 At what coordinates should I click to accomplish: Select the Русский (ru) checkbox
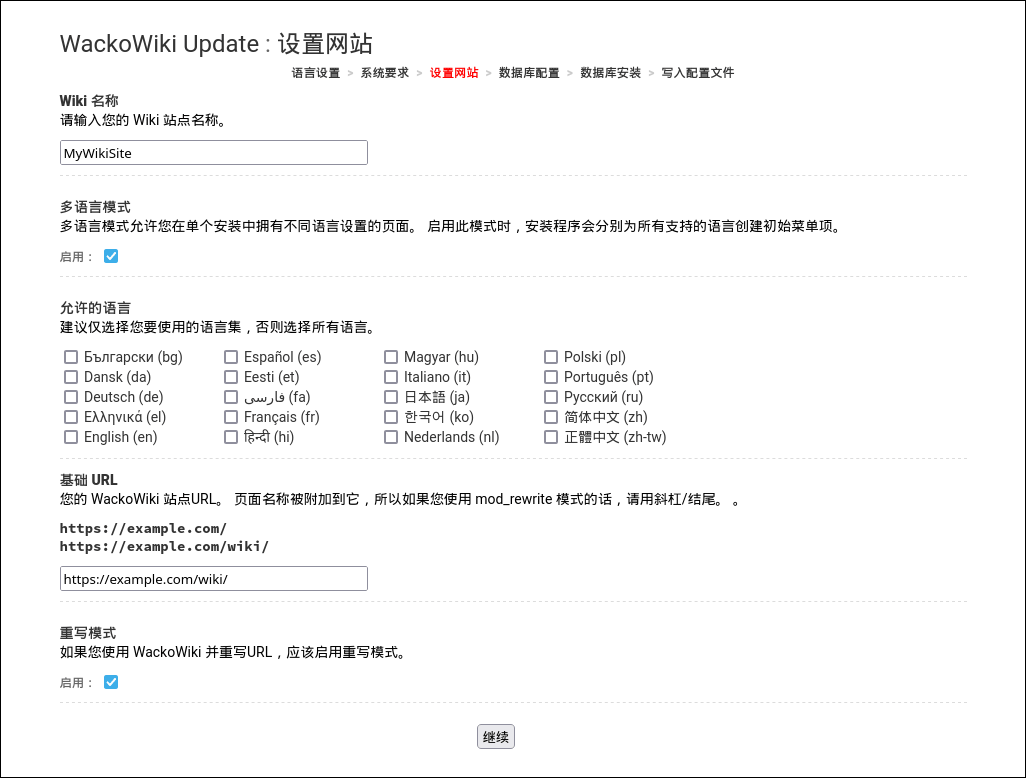point(551,397)
